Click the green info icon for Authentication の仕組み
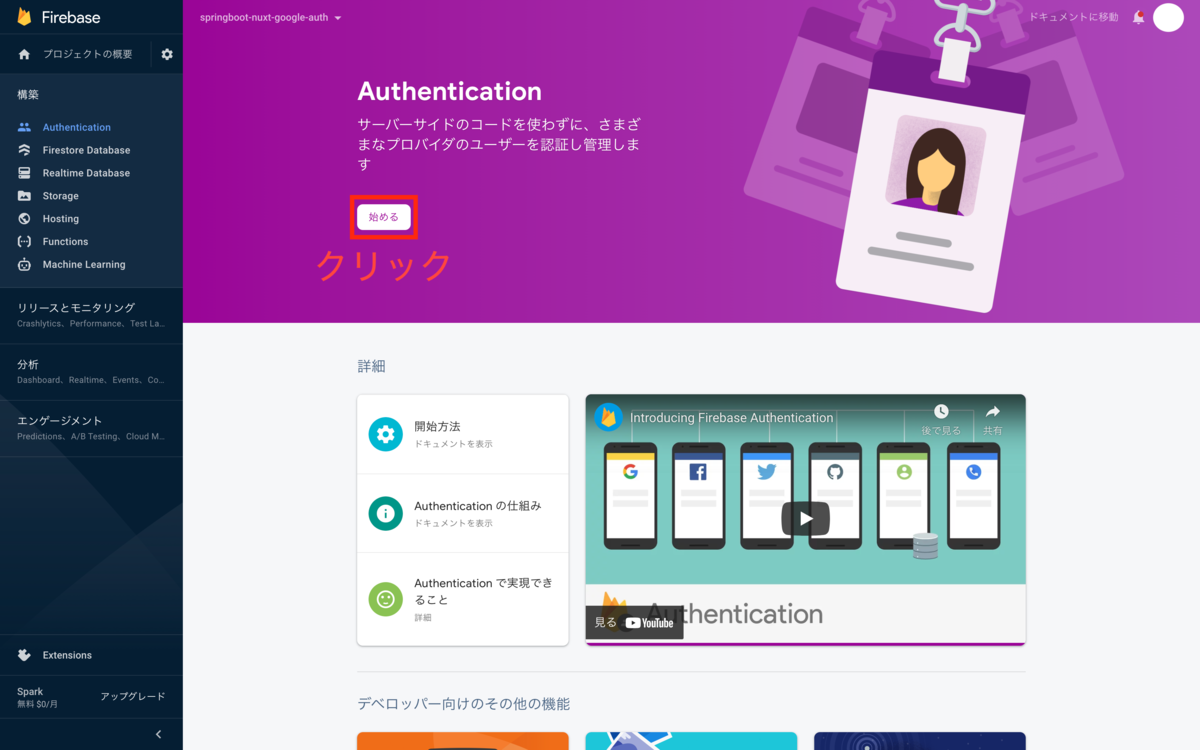 [x=386, y=513]
